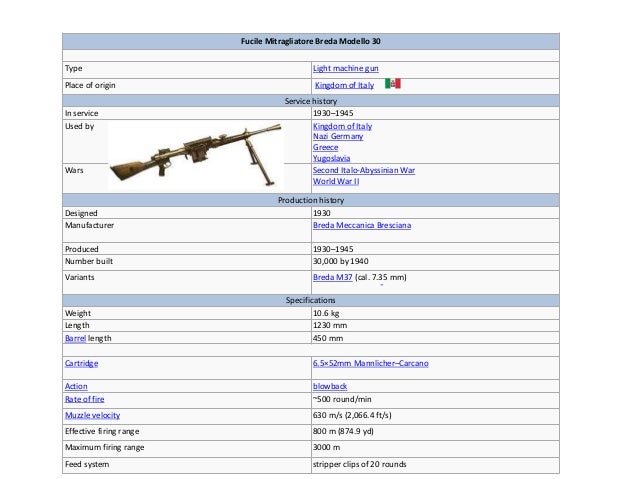The image size is (638, 479).
Task: Open Kingdom of Italy place of origin link
Action: 344,85
